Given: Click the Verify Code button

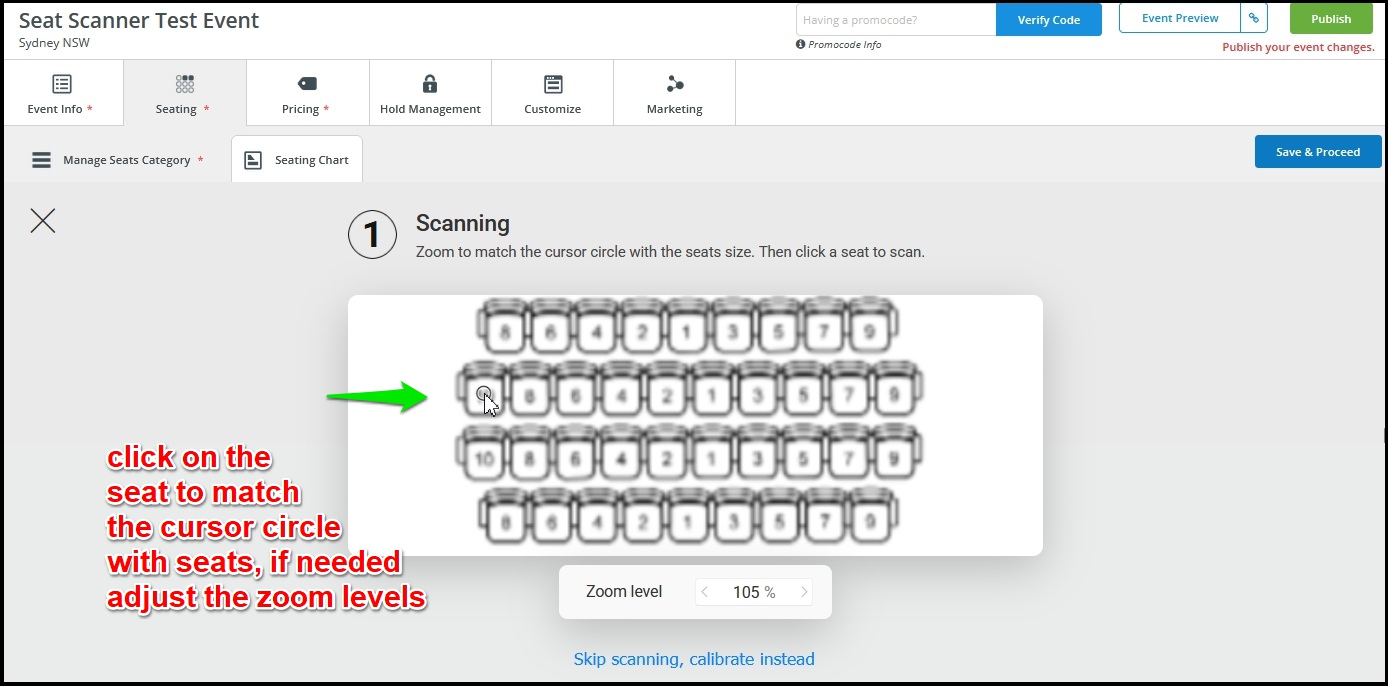Looking at the screenshot, I should point(1049,20).
